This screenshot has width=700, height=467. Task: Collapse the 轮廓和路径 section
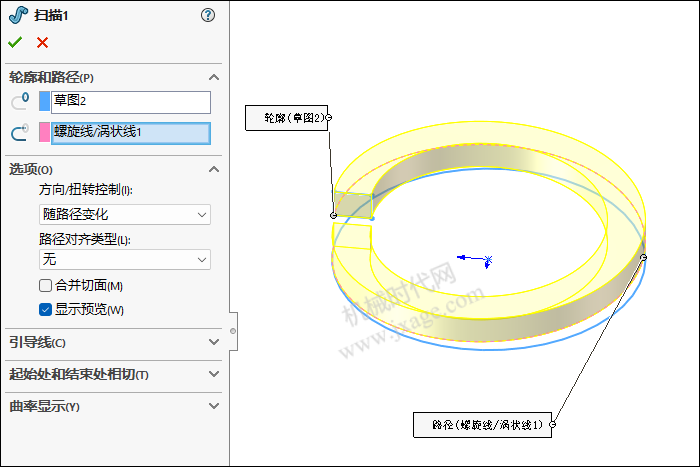pos(214,77)
